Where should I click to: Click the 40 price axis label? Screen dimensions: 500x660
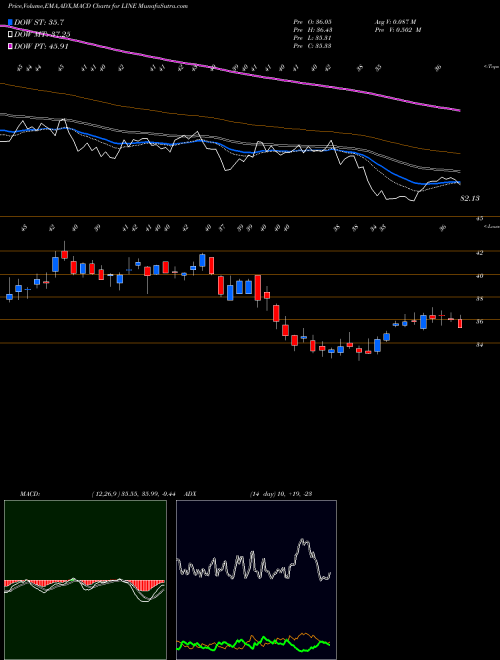[479, 276]
